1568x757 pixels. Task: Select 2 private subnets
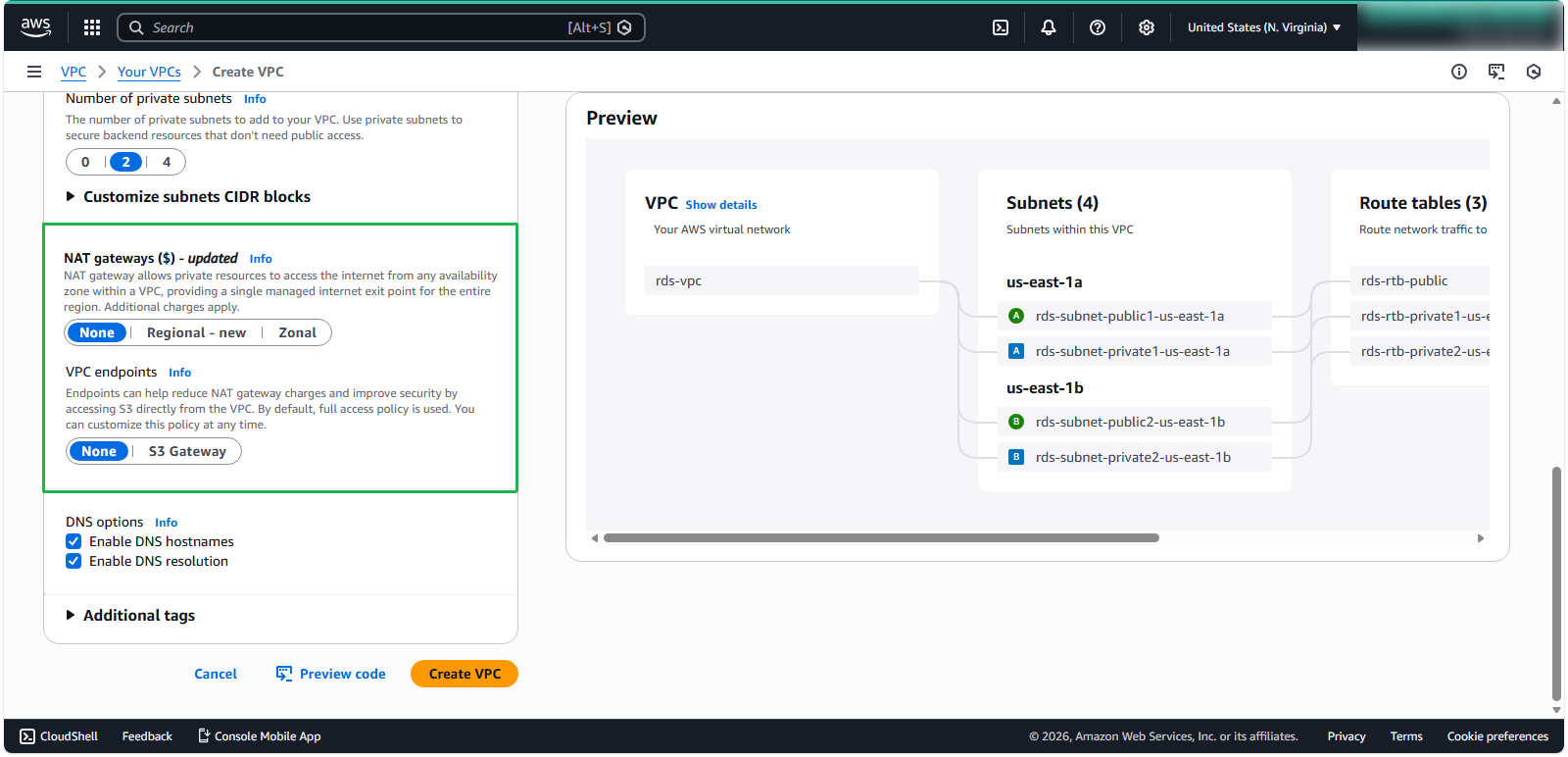tap(125, 162)
